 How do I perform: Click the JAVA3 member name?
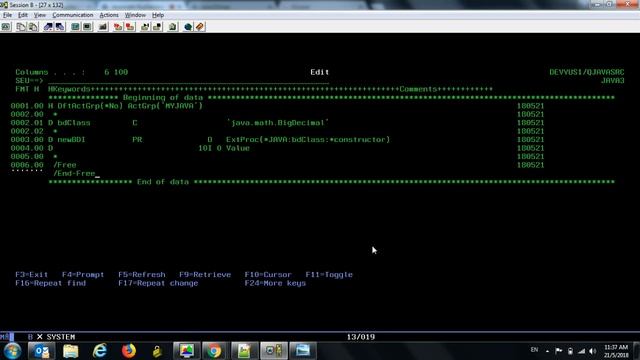612,81
